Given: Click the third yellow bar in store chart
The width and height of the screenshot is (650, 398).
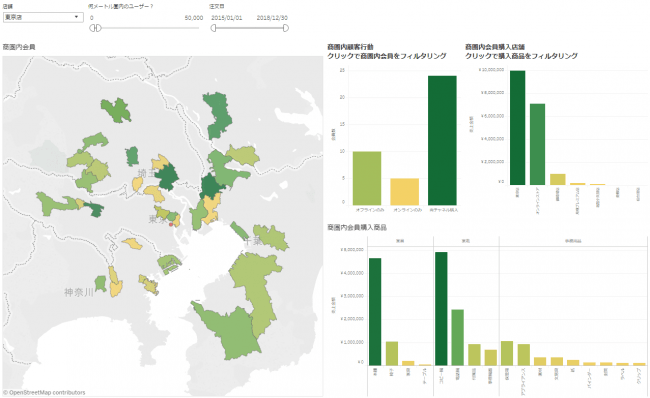Looking at the screenshot, I should coord(558,180).
